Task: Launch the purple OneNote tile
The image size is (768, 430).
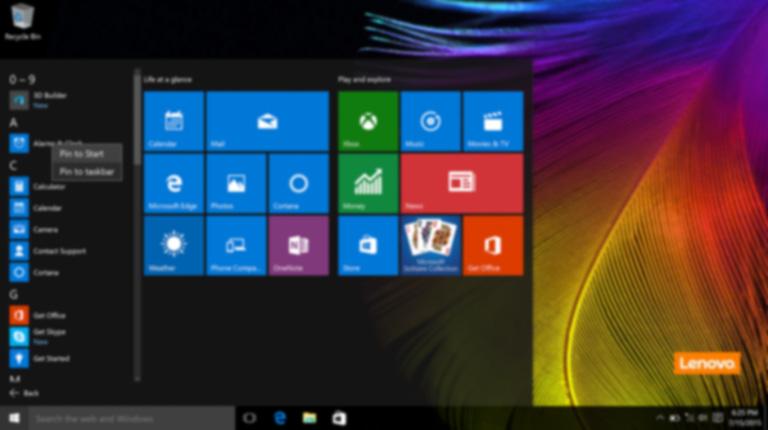Action: pyautogui.click(x=299, y=246)
